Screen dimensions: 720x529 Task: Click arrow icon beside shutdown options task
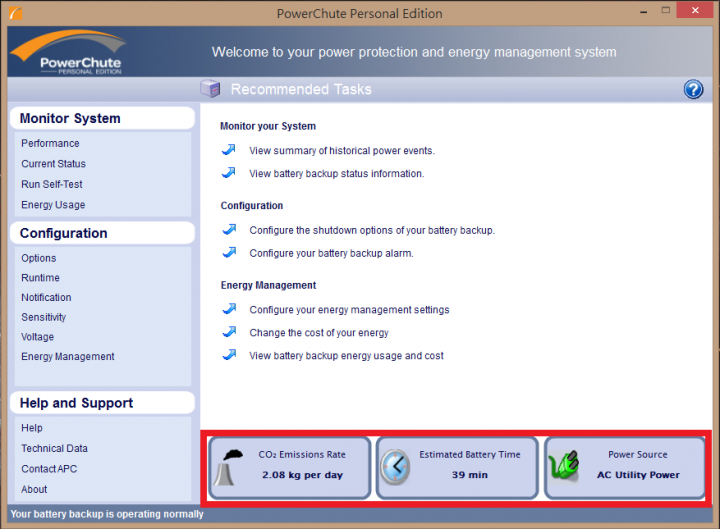tap(229, 229)
